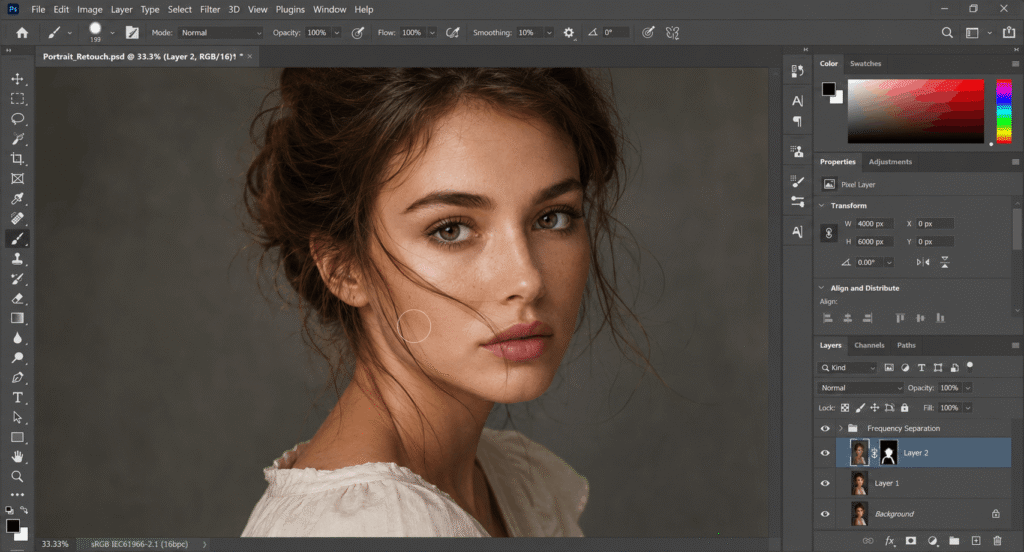The width and height of the screenshot is (1024, 552).
Task: Create a new group folder icon
Action: pos(954,540)
